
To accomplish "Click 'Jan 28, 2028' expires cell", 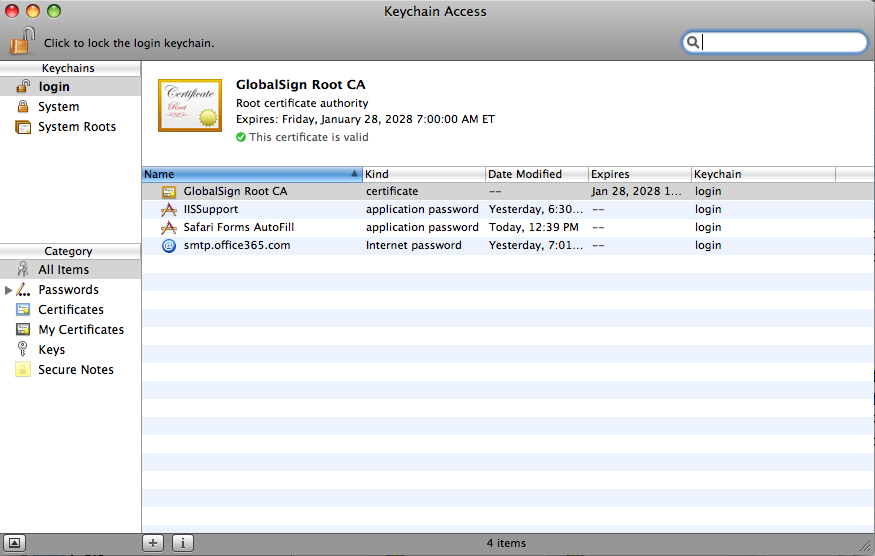I will click(x=636, y=191).
